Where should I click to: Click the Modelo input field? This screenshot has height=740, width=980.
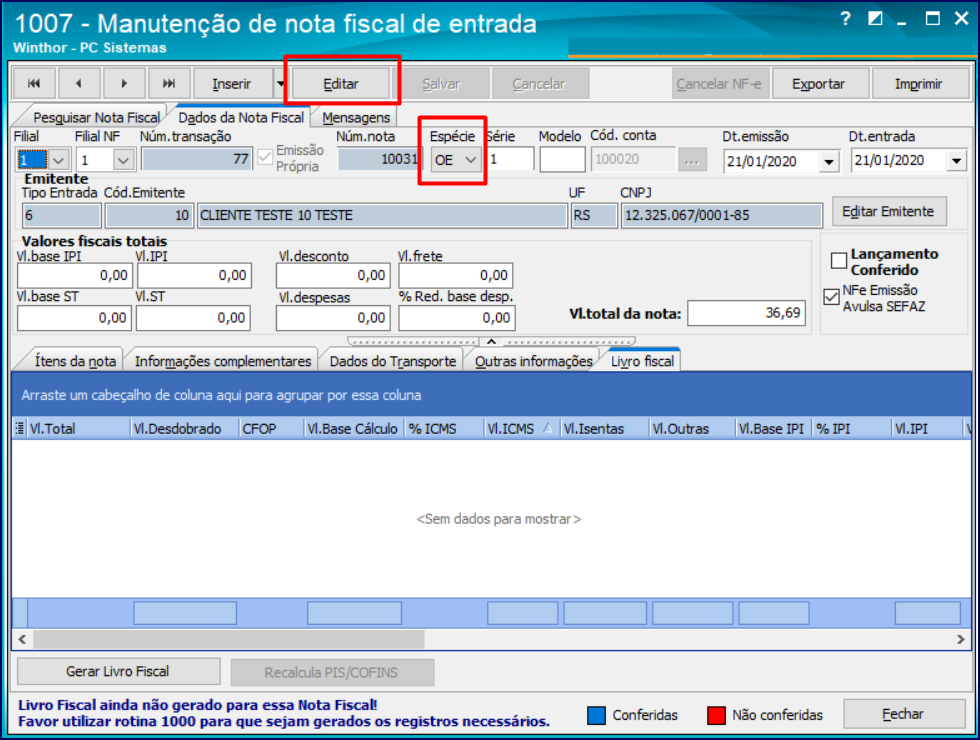point(562,160)
